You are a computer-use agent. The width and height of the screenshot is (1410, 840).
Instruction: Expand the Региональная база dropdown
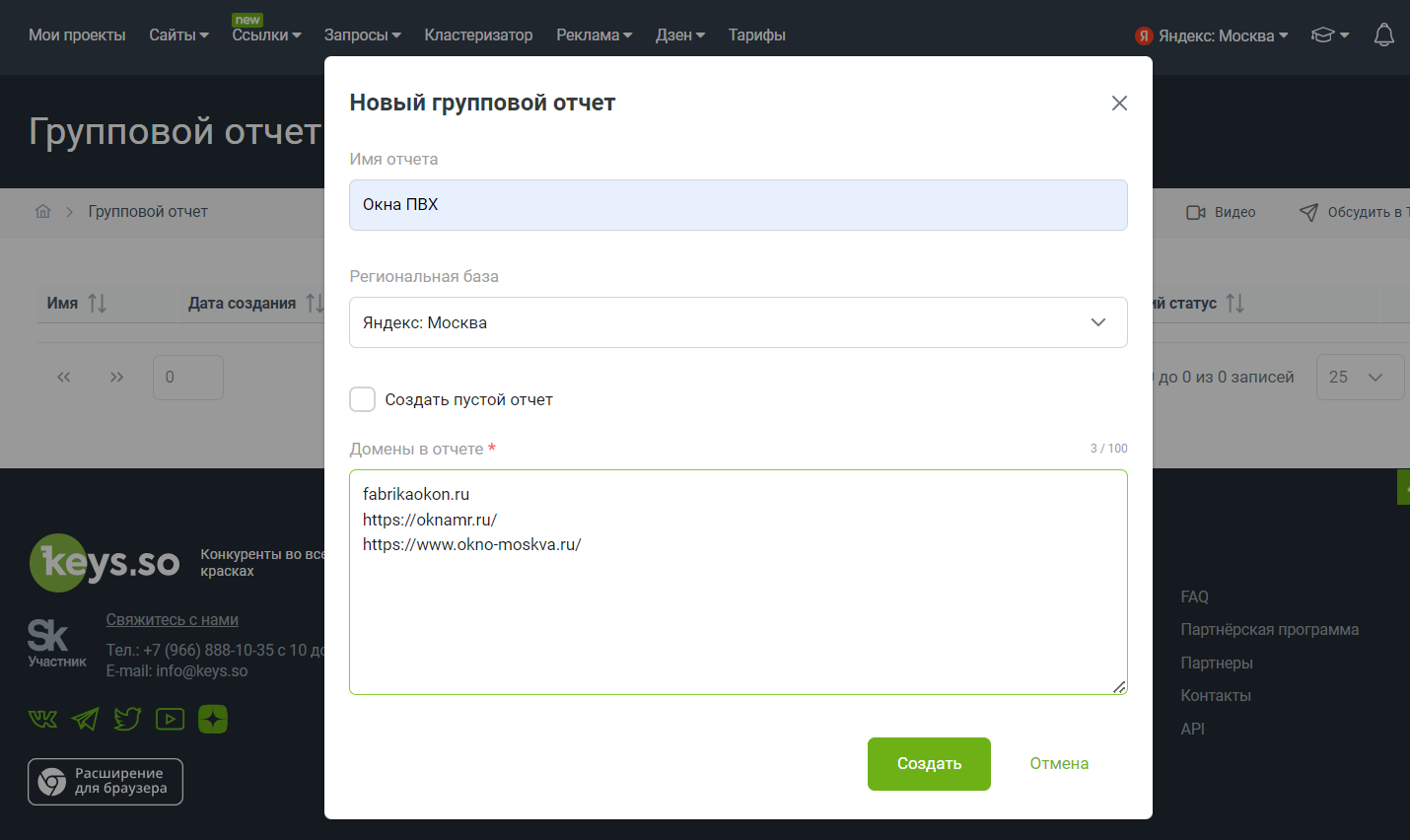[x=739, y=322]
